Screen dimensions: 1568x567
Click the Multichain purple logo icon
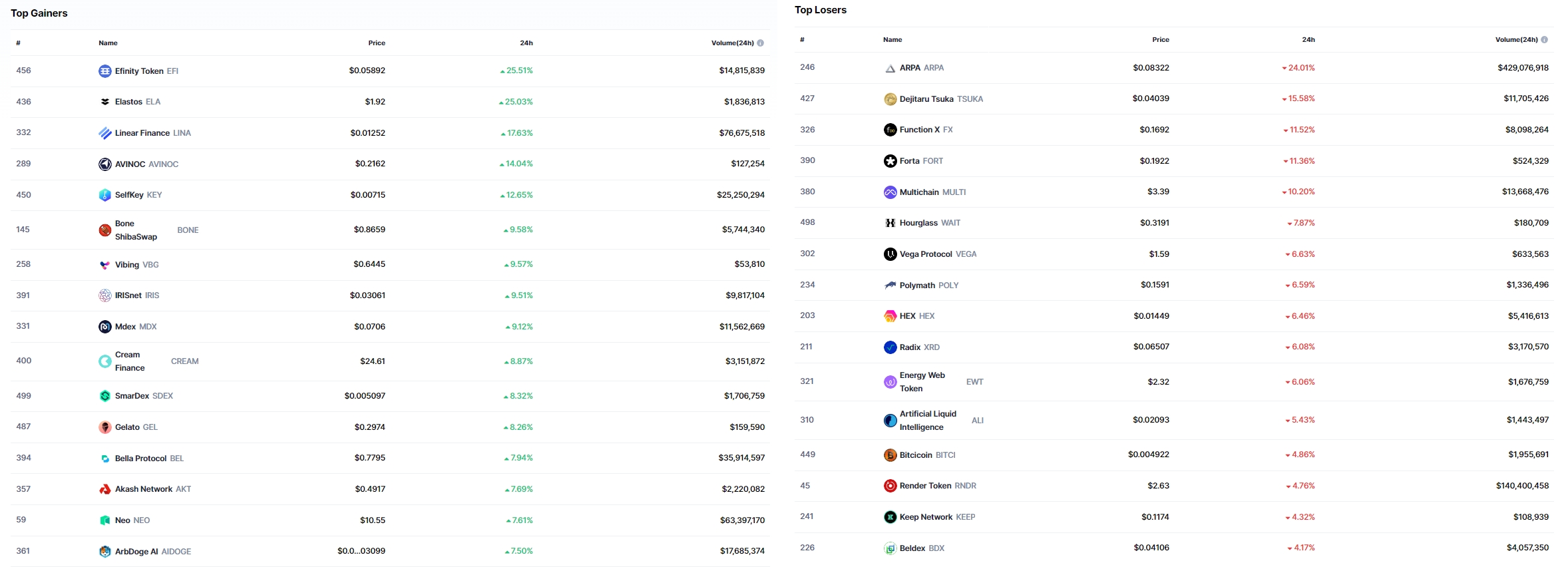tap(890, 192)
